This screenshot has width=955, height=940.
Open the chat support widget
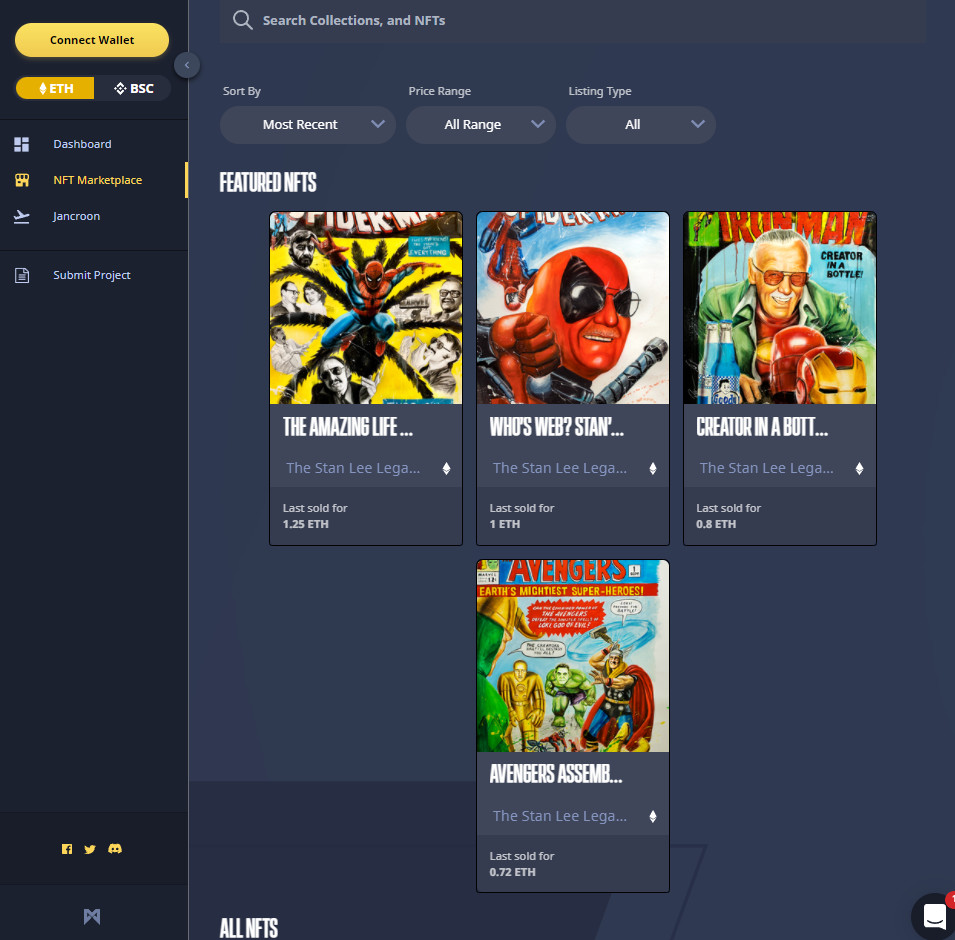click(x=934, y=916)
